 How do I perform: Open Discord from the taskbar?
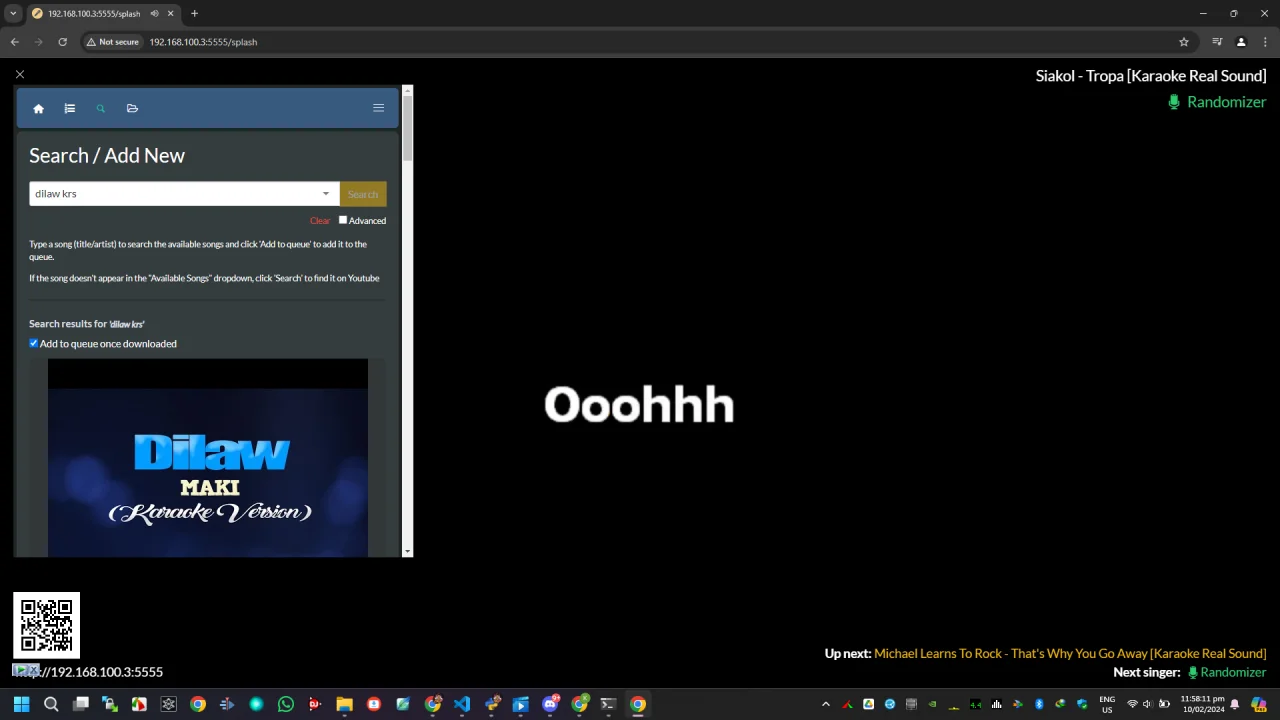tap(550, 704)
